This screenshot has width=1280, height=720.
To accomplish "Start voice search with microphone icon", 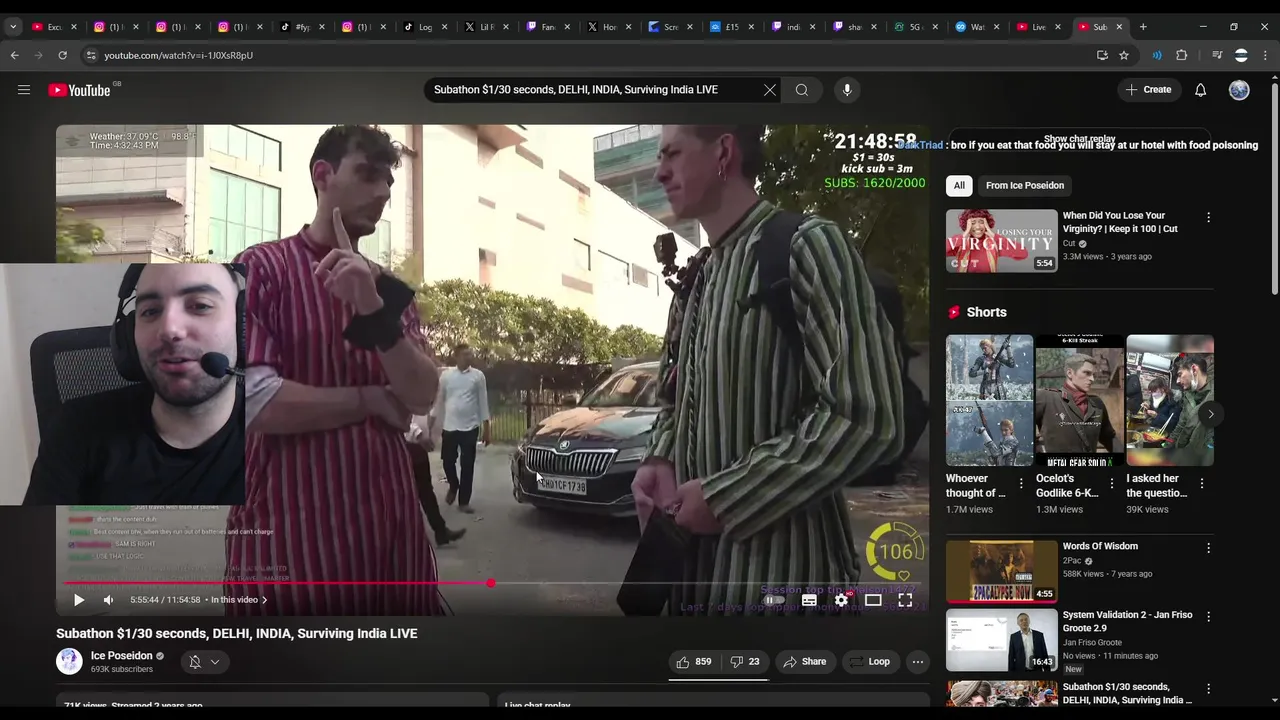I will point(847,90).
